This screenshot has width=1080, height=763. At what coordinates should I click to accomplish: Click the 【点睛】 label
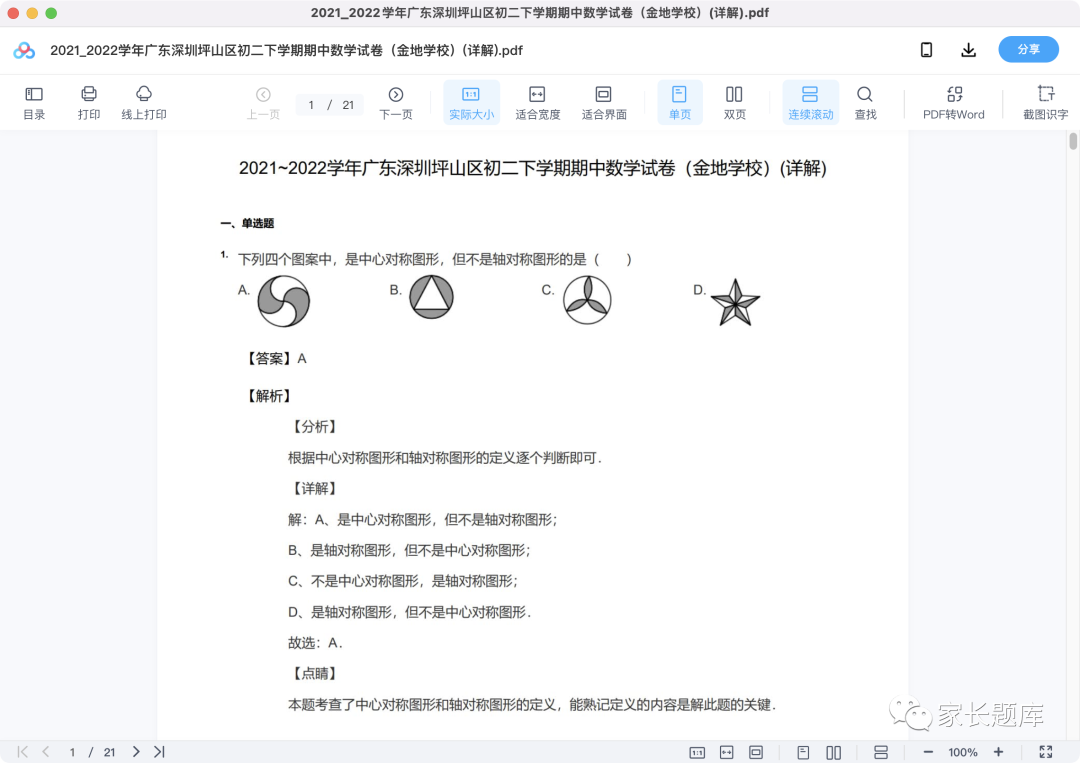tap(315, 673)
